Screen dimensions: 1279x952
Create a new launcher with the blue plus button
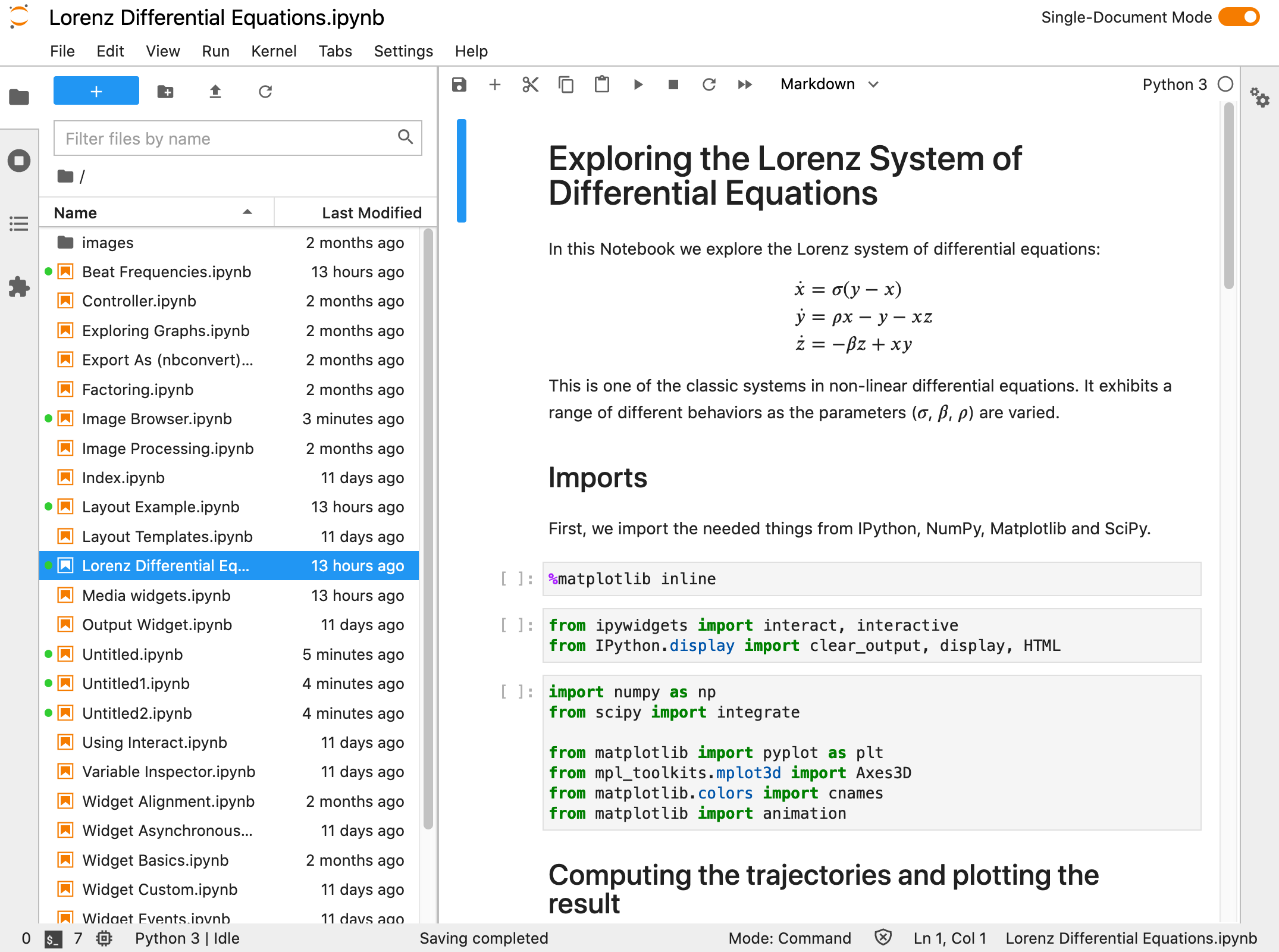tap(96, 90)
